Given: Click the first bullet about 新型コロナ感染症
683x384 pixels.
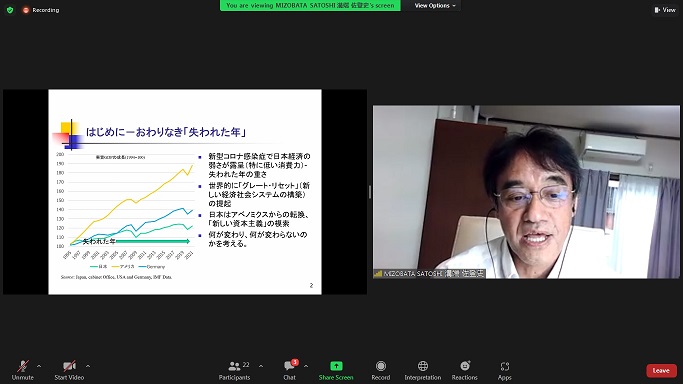Looking at the screenshot, I should pos(259,165).
